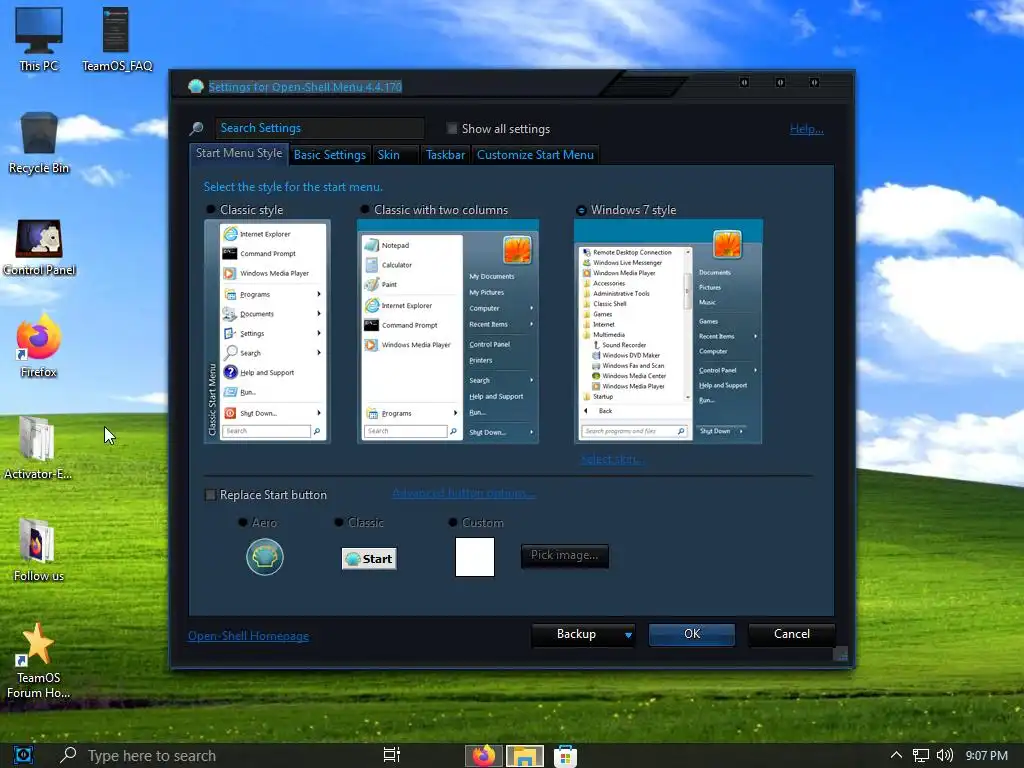Click the Cancel button
This screenshot has width=1024, height=768.
pos(792,634)
